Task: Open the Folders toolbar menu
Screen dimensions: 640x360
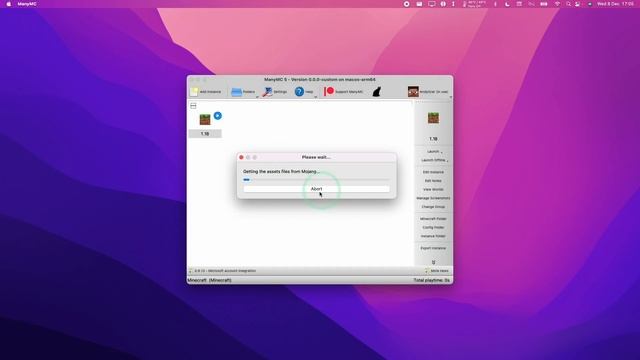Action: (243, 92)
